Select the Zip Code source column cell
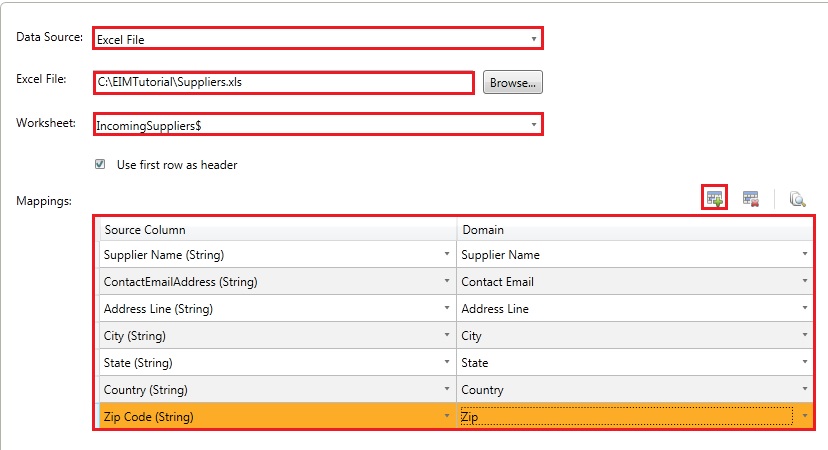 (x=270, y=417)
